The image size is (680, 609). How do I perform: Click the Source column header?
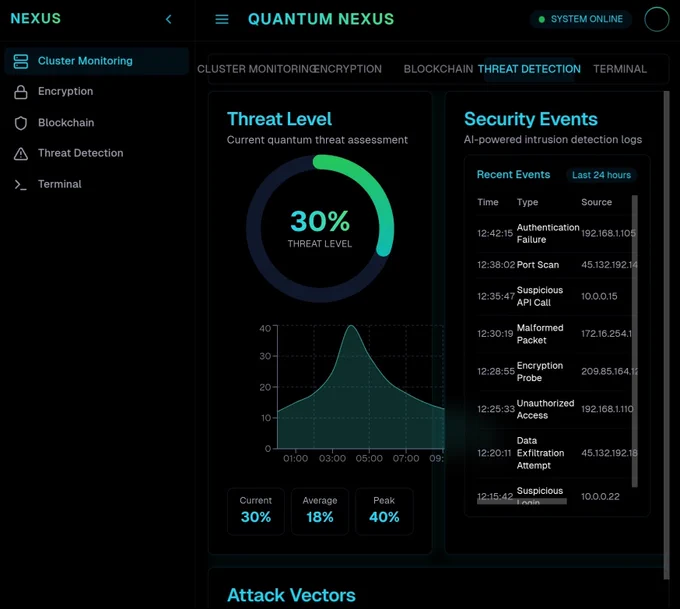[596, 203]
